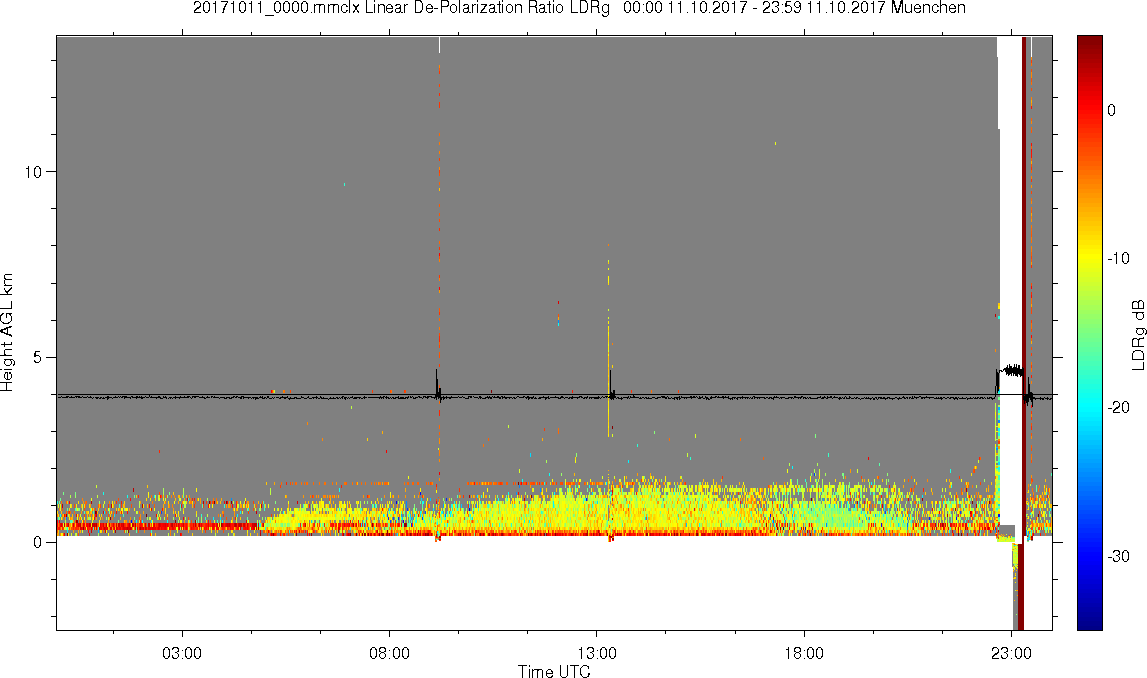Click the plot title text at top
Image resolution: width=1147 pixels, height=678 pixels.
tap(579, 8)
